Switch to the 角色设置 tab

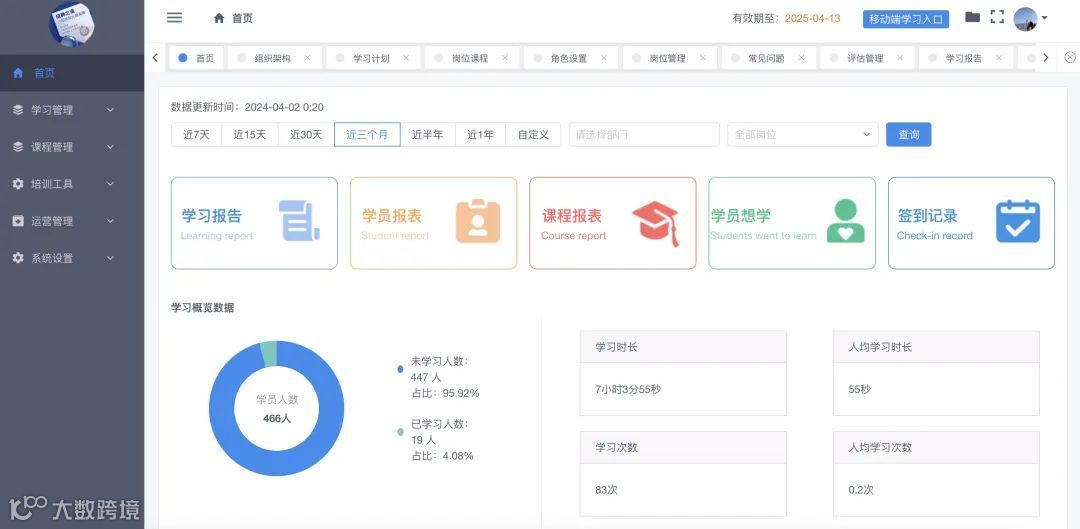point(569,59)
